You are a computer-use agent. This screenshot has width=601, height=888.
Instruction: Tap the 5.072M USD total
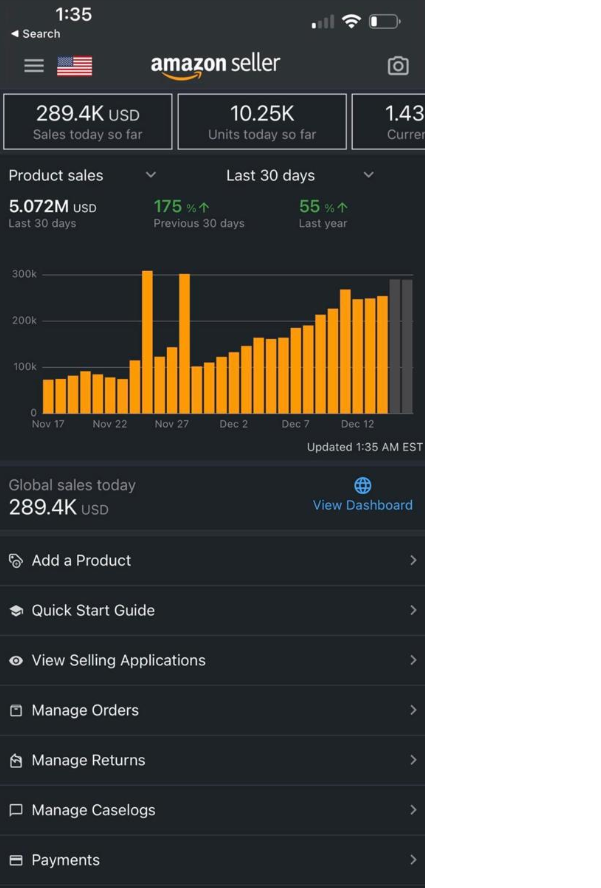(x=52, y=207)
